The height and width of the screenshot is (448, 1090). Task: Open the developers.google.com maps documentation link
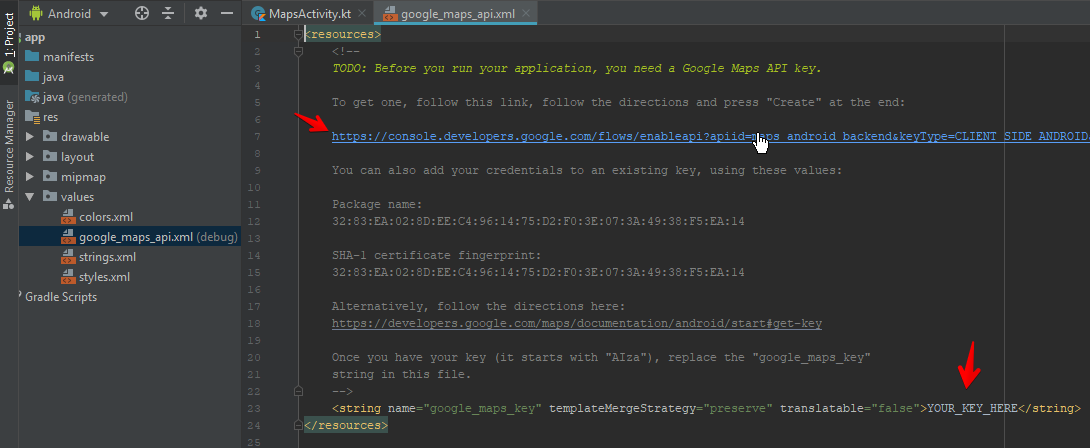click(x=577, y=324)
